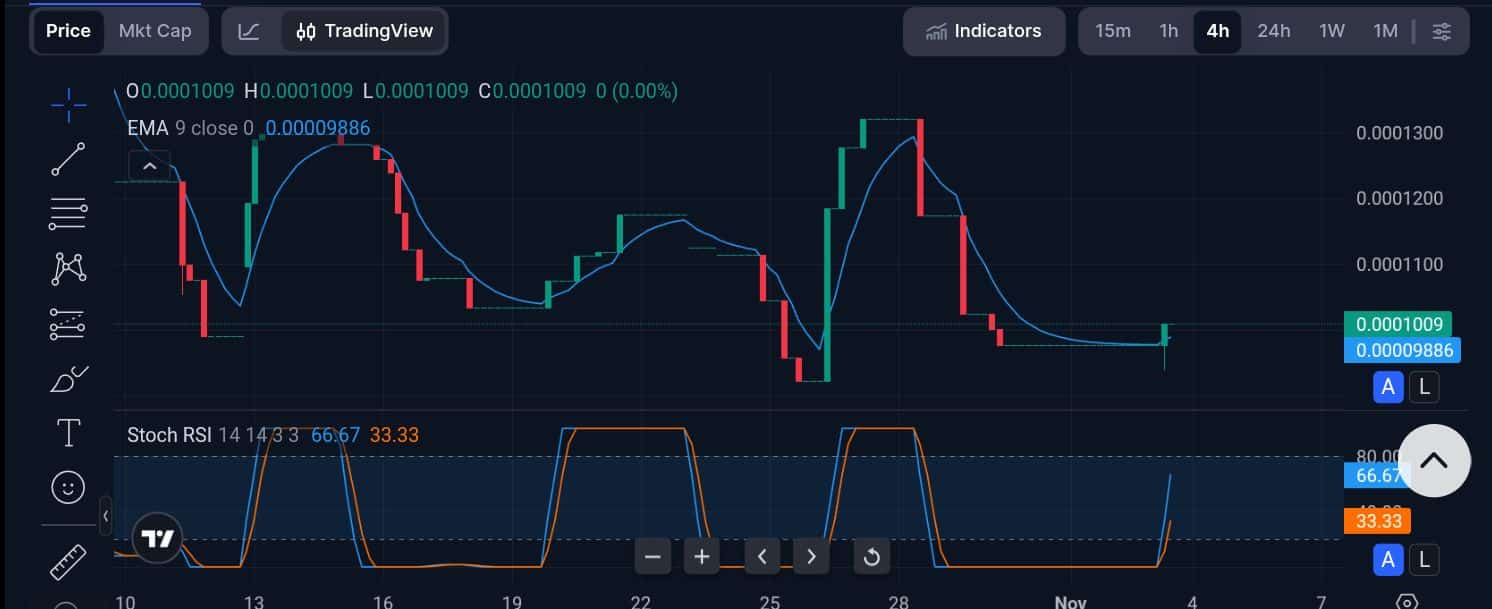Collapse the OHLC legend chevron
The width and height of the screenshot is (1492, 609).
click(x=149, y=165)
